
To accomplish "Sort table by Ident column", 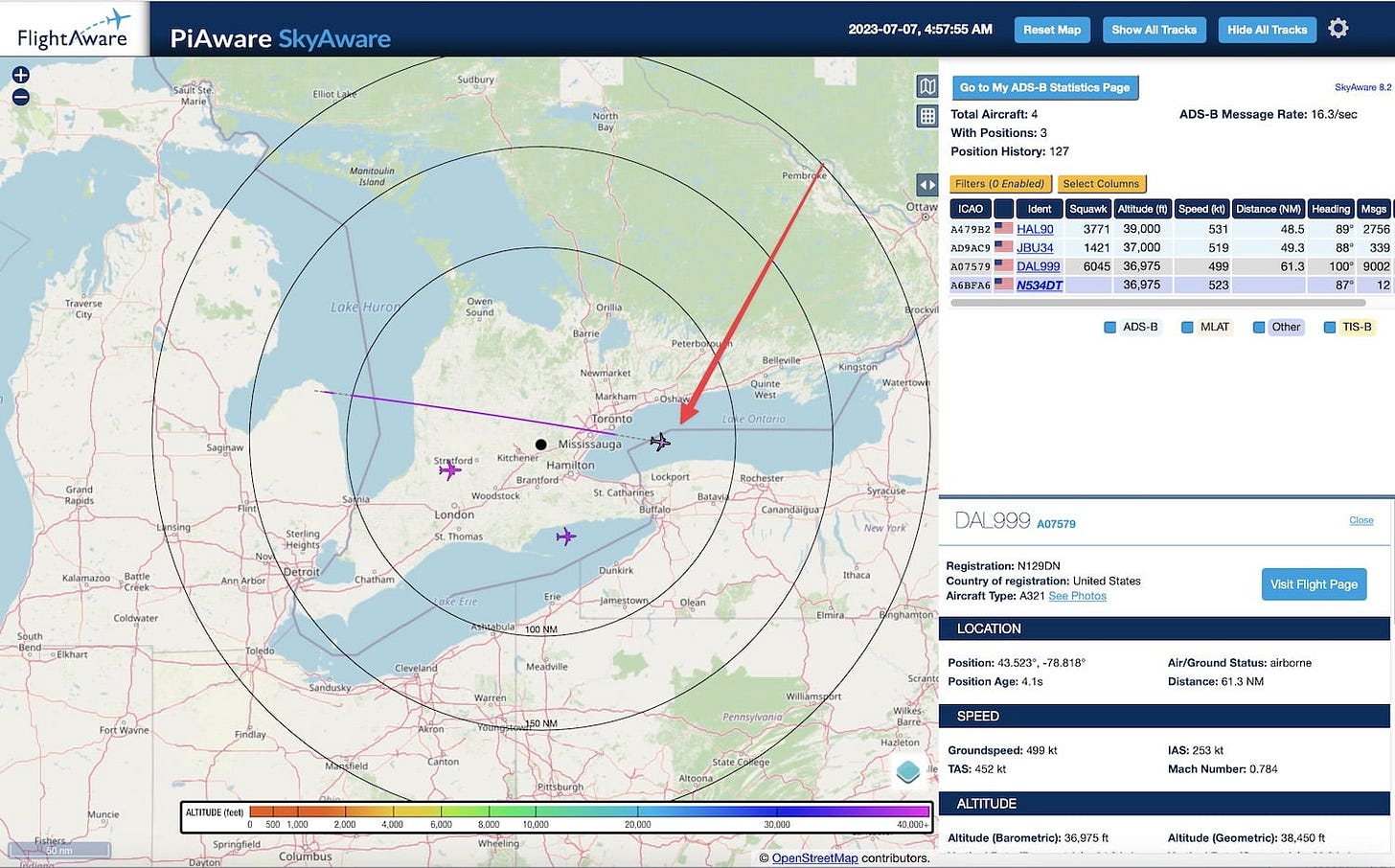I will click(x=1039, y=209).
